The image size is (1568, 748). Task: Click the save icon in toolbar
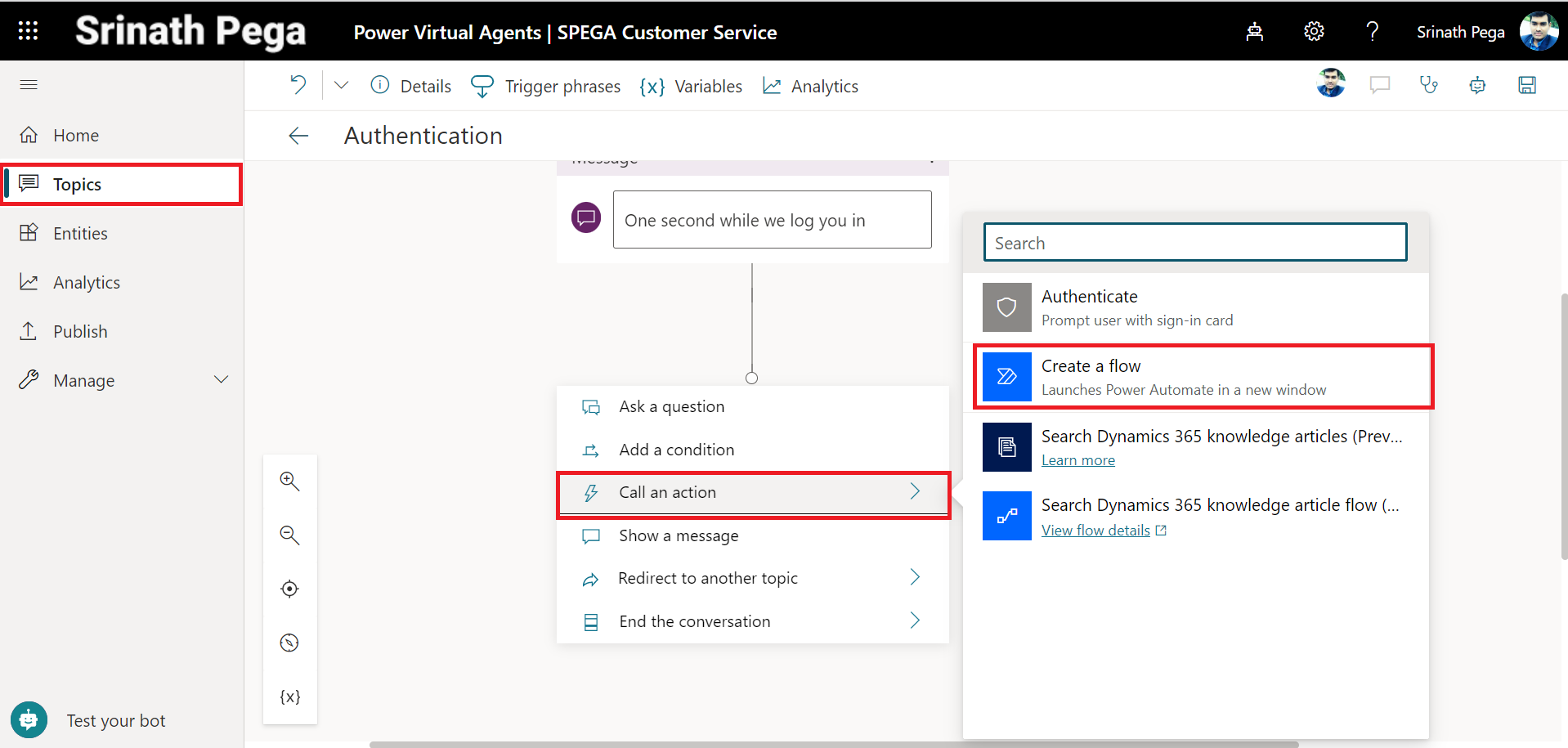1526,85
